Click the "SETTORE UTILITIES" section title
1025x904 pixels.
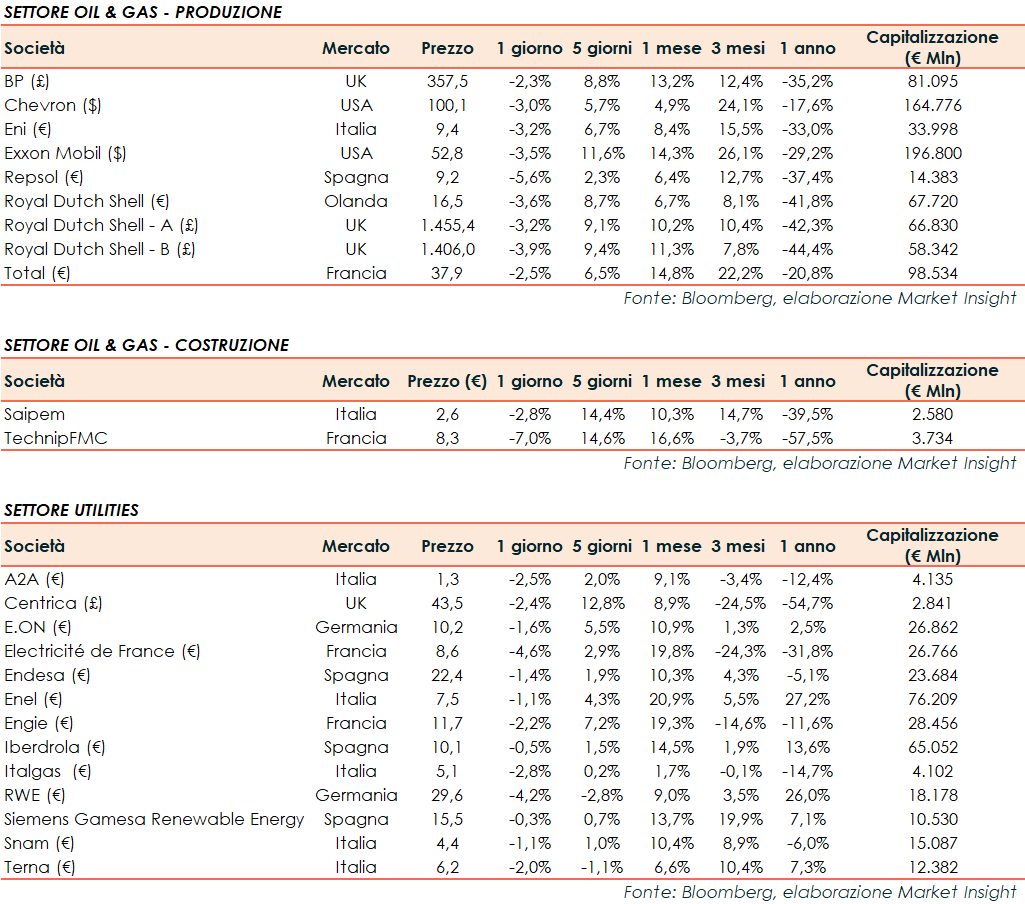(72, 510)
